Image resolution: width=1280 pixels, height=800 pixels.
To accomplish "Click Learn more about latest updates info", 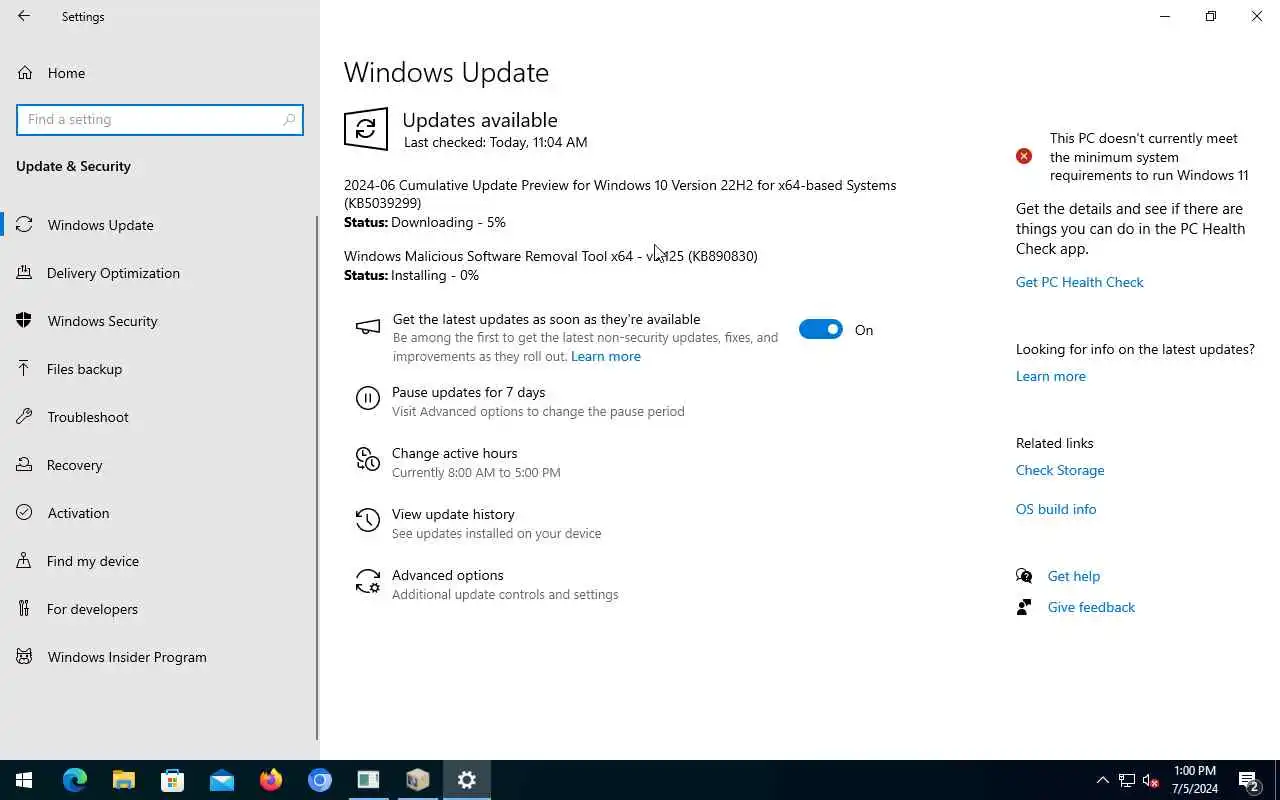I will coord(1050,376).
